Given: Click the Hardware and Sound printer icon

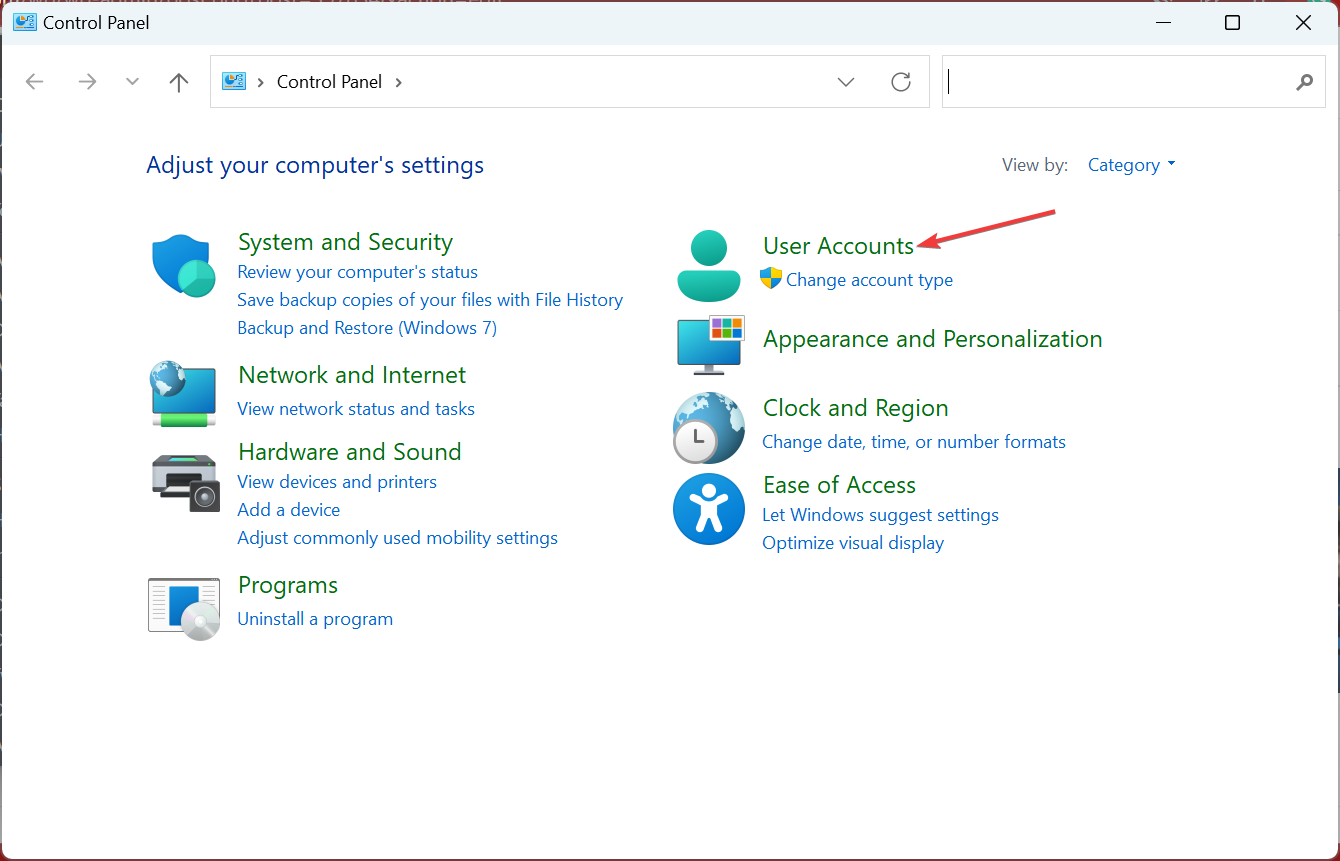Looking at the screenshot, I should (185, 483).
